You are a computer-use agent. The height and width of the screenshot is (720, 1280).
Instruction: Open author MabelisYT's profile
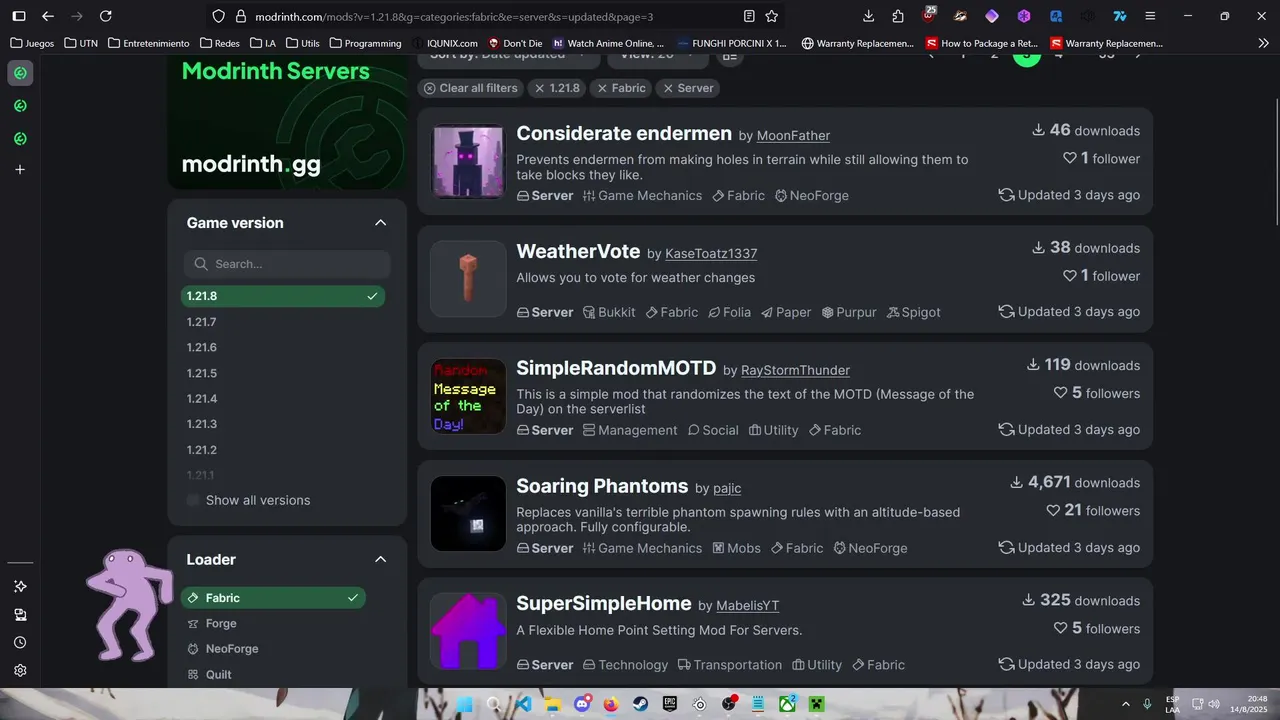click(x=748, y=606)
